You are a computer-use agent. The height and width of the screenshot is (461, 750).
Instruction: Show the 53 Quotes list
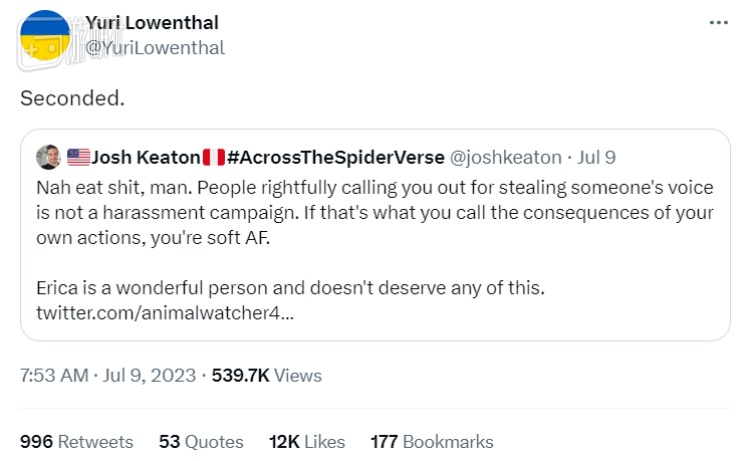click(x=201, y=441)
